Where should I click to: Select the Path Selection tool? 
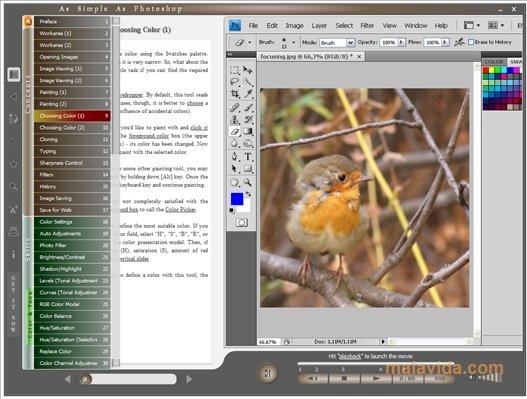235,169
